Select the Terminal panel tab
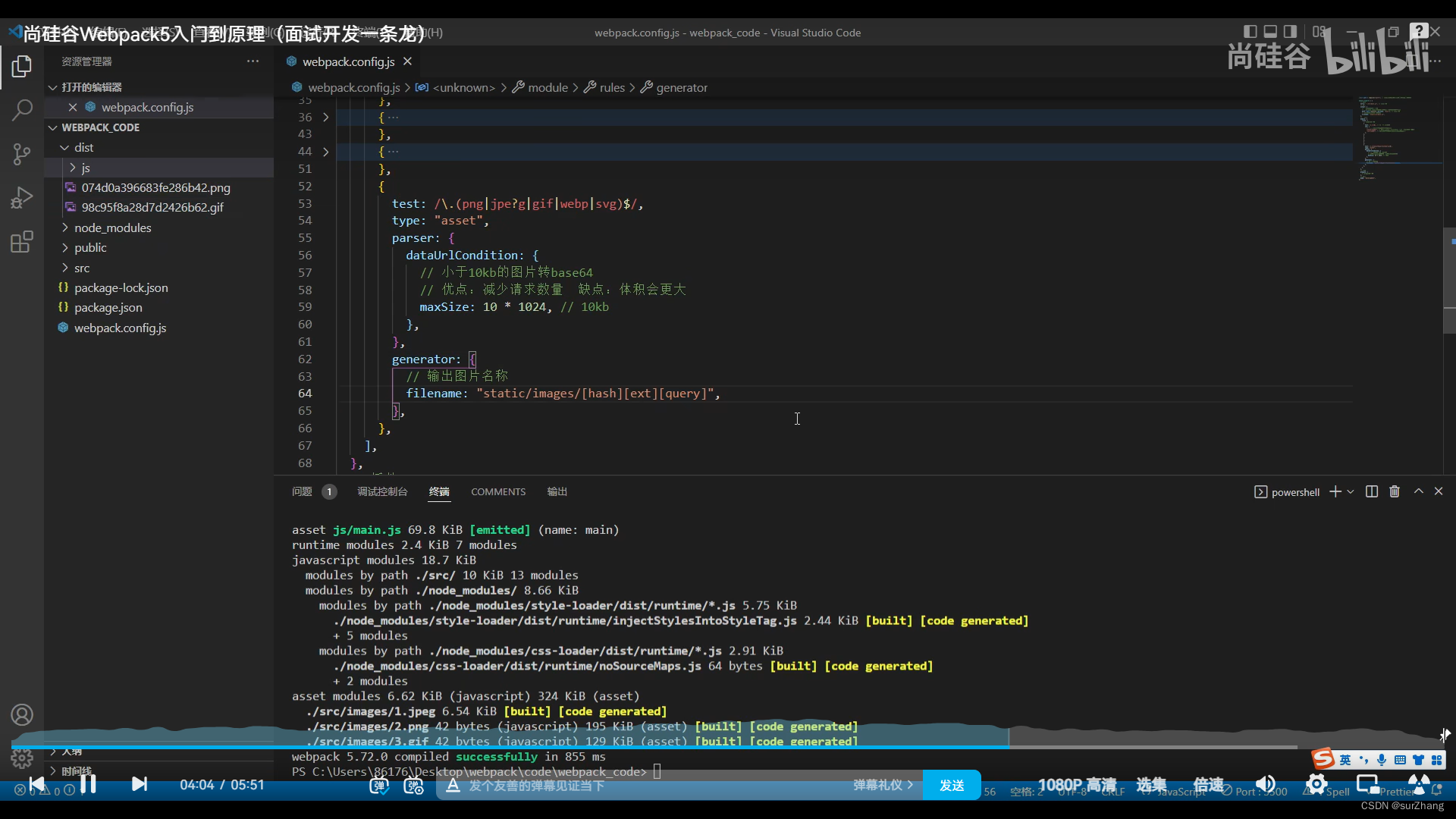 click(x=439, y=491)
